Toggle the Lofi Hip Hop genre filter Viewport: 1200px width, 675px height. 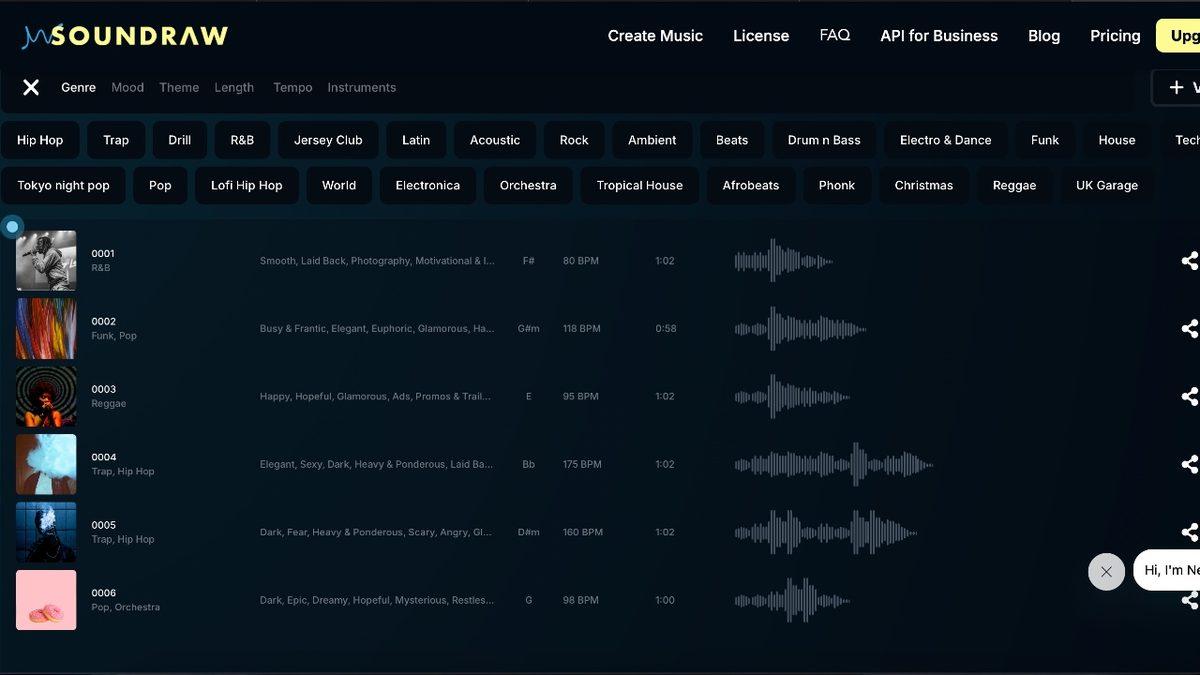(246, 186)
